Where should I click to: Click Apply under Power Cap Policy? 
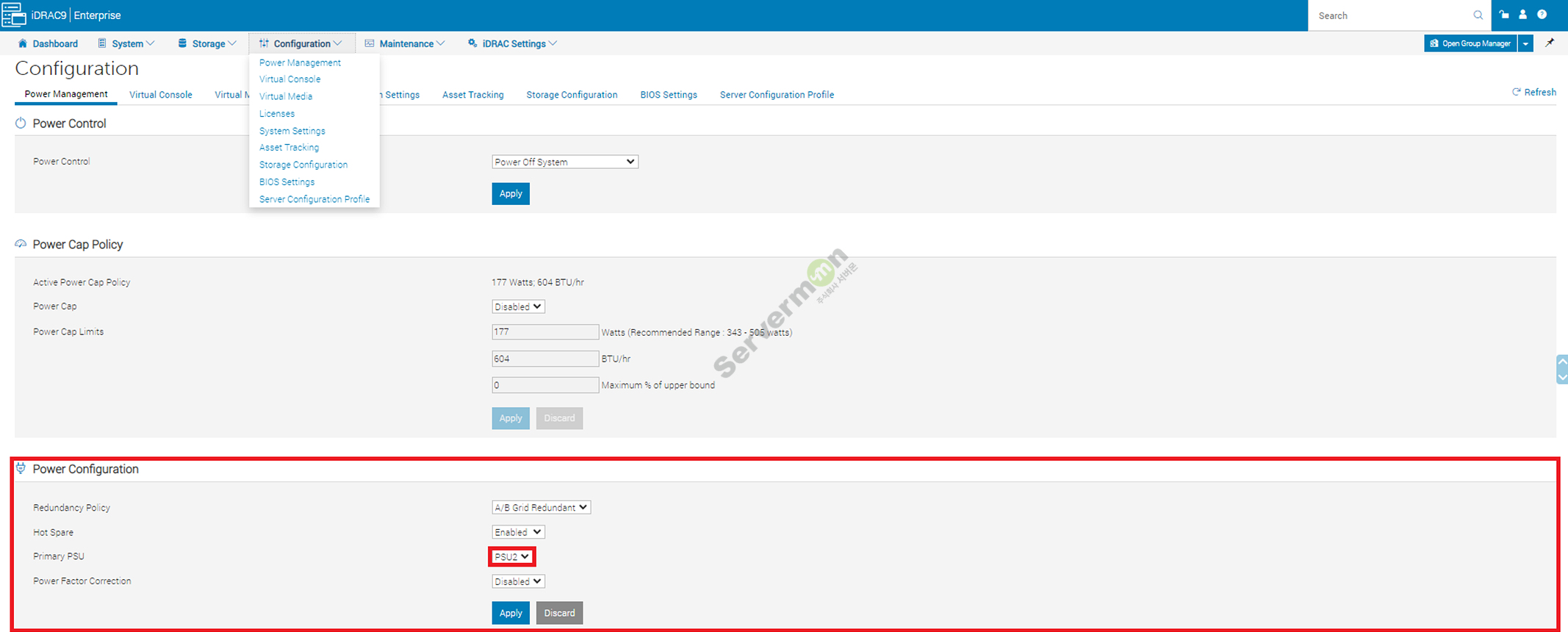point(511,418)
